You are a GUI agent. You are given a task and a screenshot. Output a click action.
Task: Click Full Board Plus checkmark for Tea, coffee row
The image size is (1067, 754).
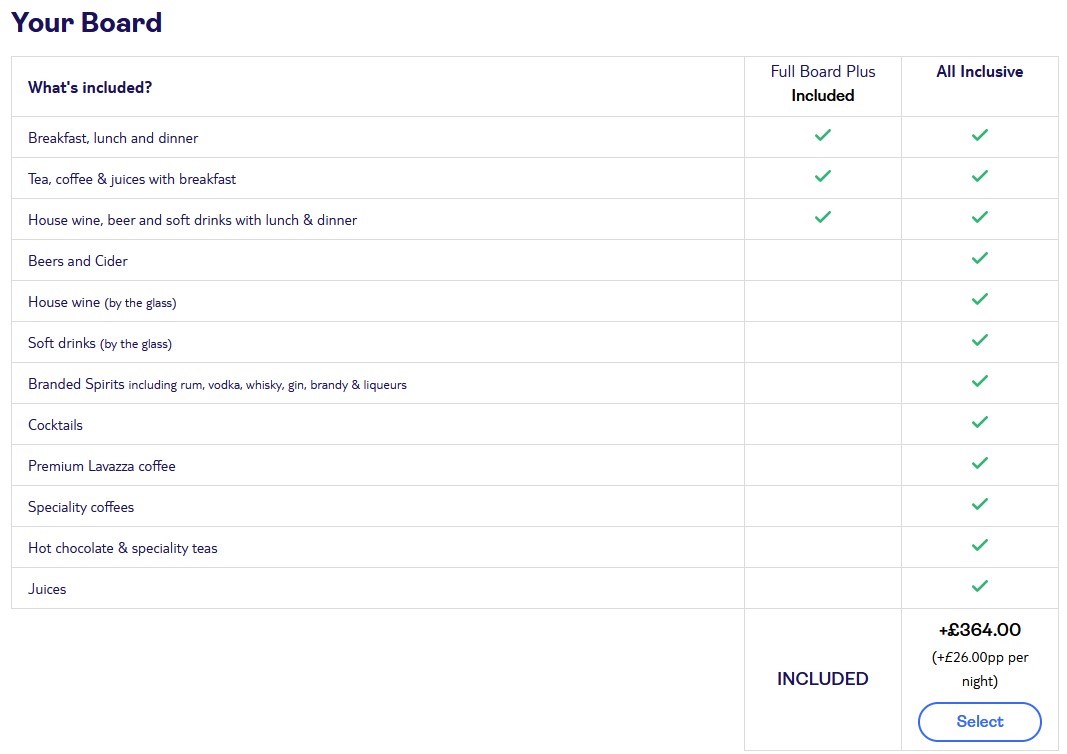tap(823, 176)
